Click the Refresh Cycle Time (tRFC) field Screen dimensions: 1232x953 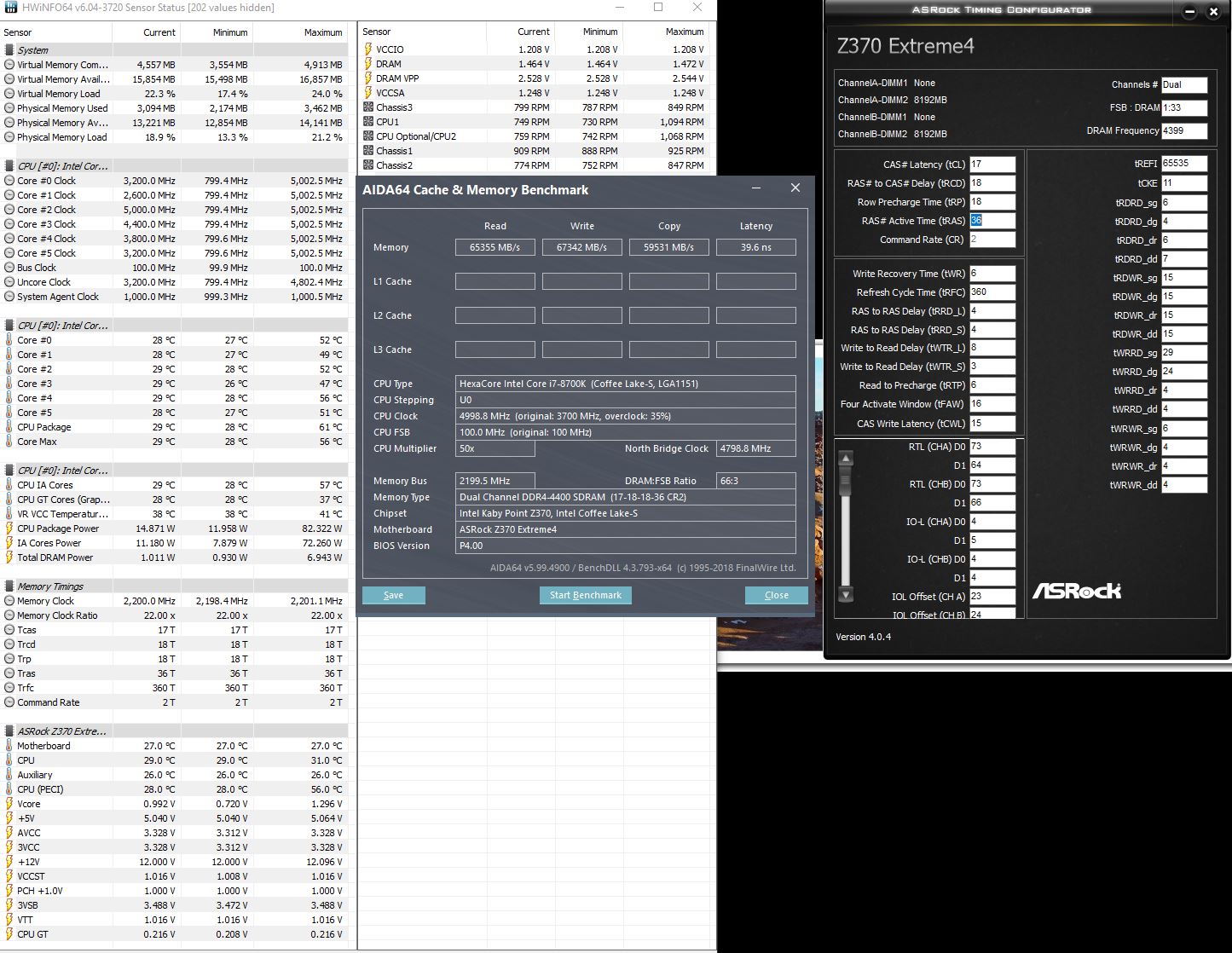(x=992, y=292)
